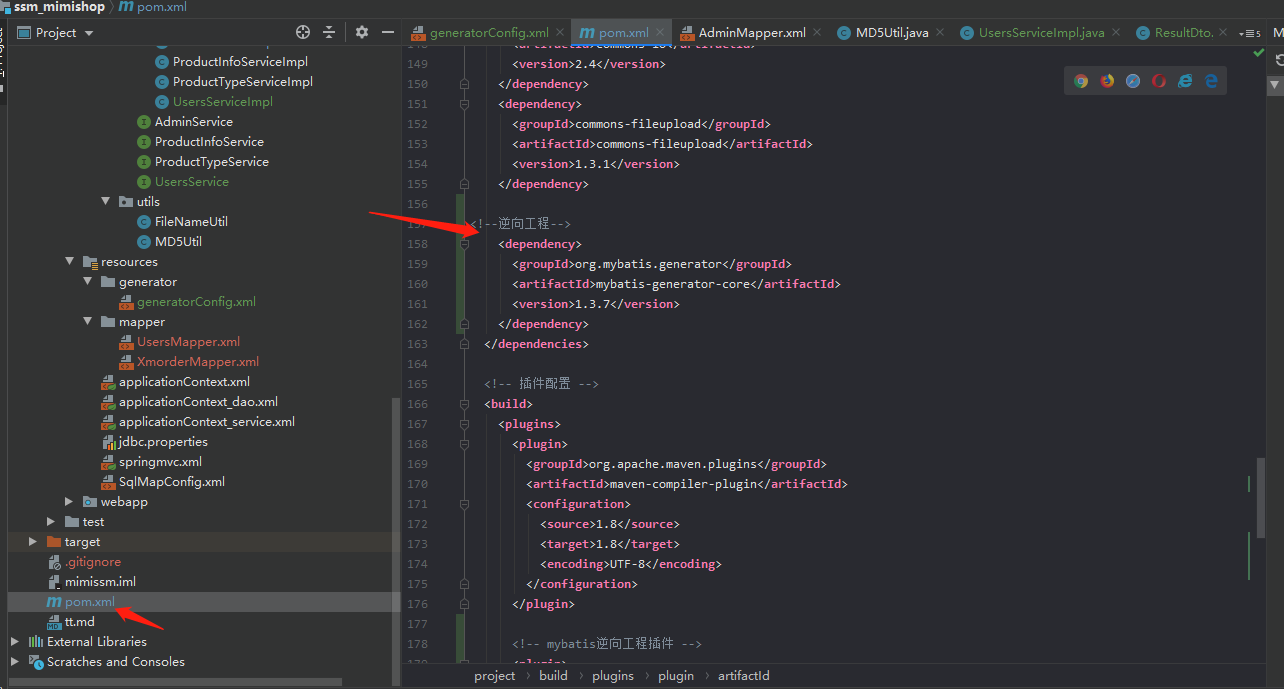Click the Project panel horizontal scrollbar
Image resolution: width=1284 pixels, height=689 pixels.
(x=175, y=683)
